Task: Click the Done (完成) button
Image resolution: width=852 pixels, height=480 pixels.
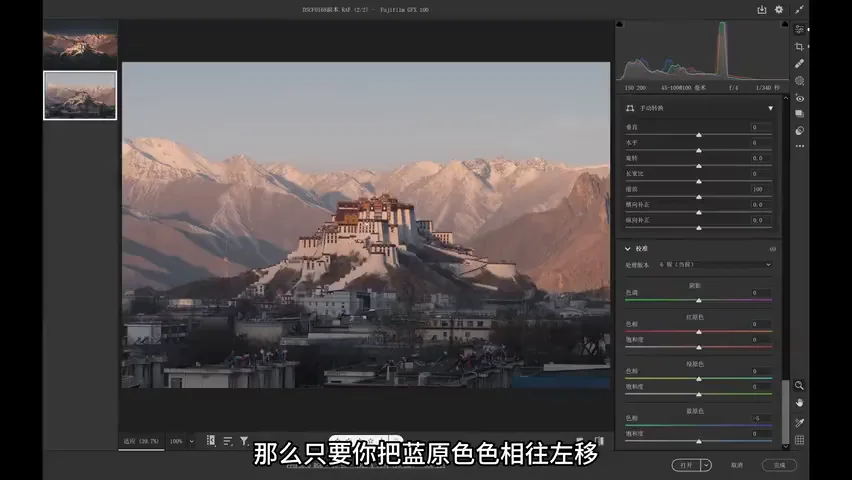Action: (779, 465)
